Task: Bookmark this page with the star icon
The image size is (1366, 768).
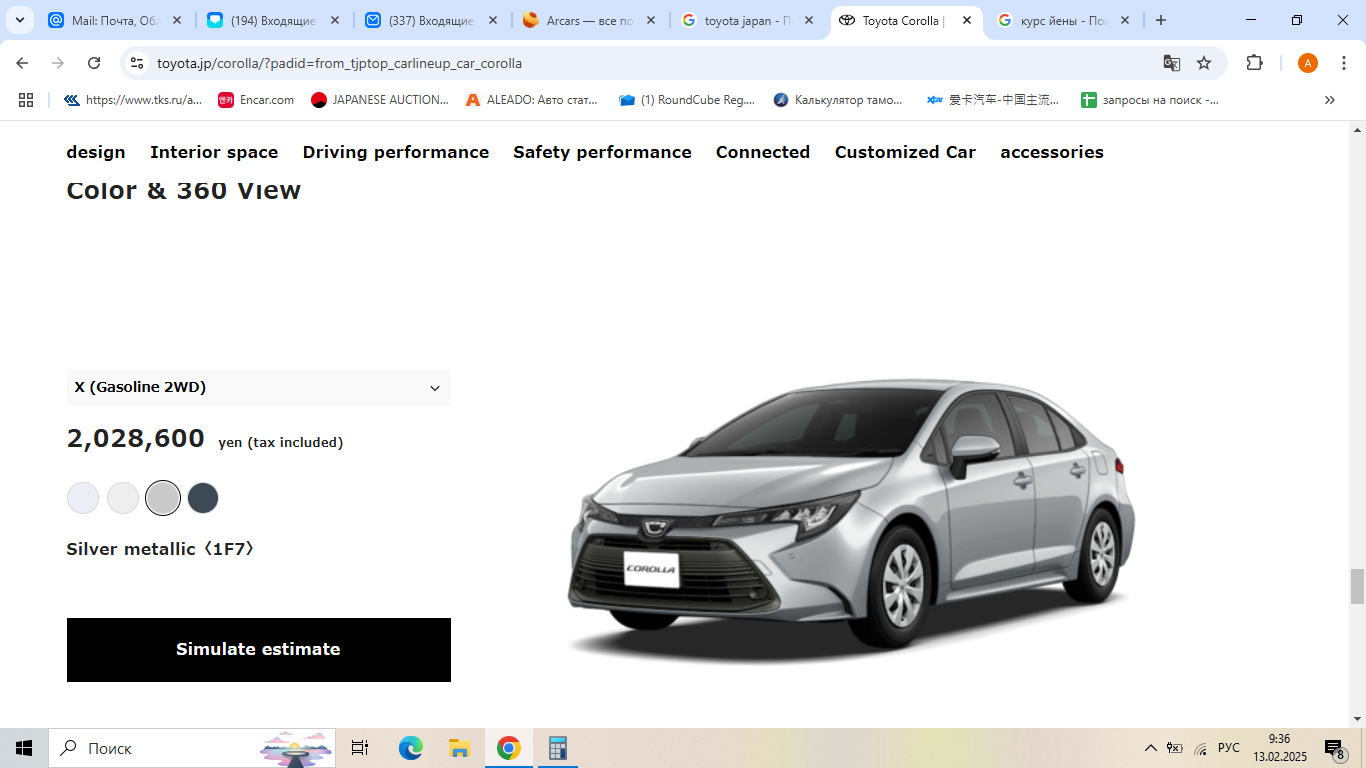Action: pyautogui.click(x=1204, y=63)
